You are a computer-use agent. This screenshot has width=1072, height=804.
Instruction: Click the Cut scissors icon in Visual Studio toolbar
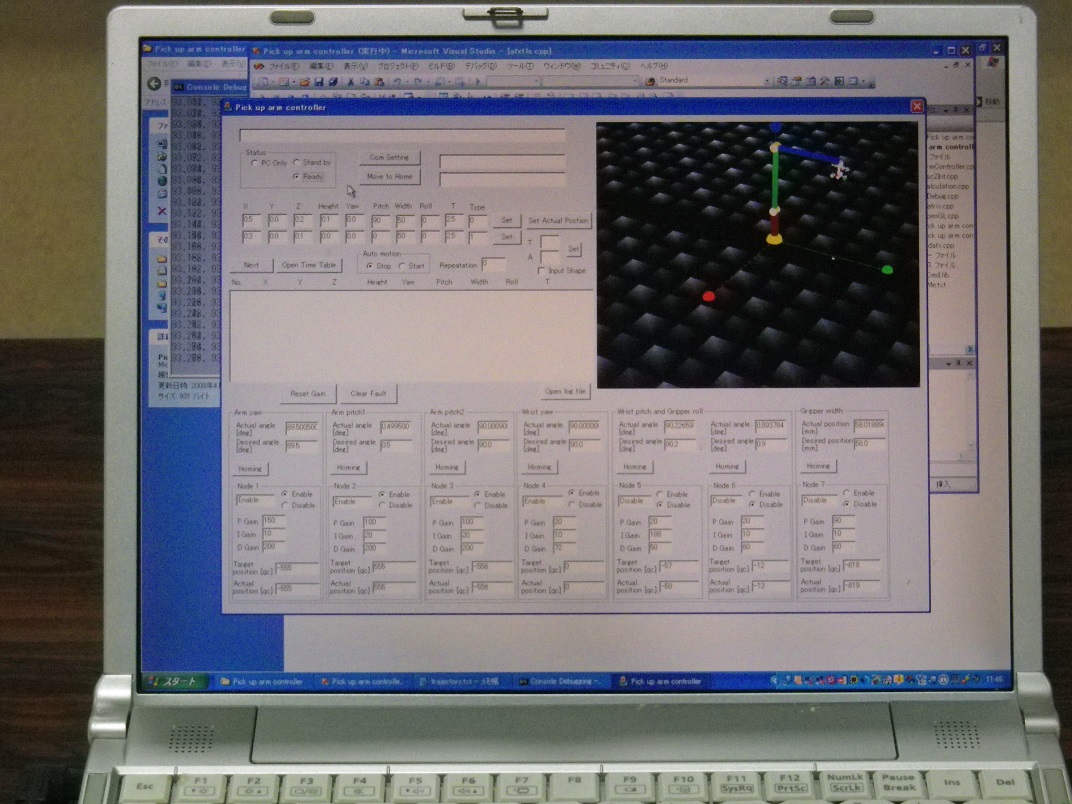(x=350, y=82)
